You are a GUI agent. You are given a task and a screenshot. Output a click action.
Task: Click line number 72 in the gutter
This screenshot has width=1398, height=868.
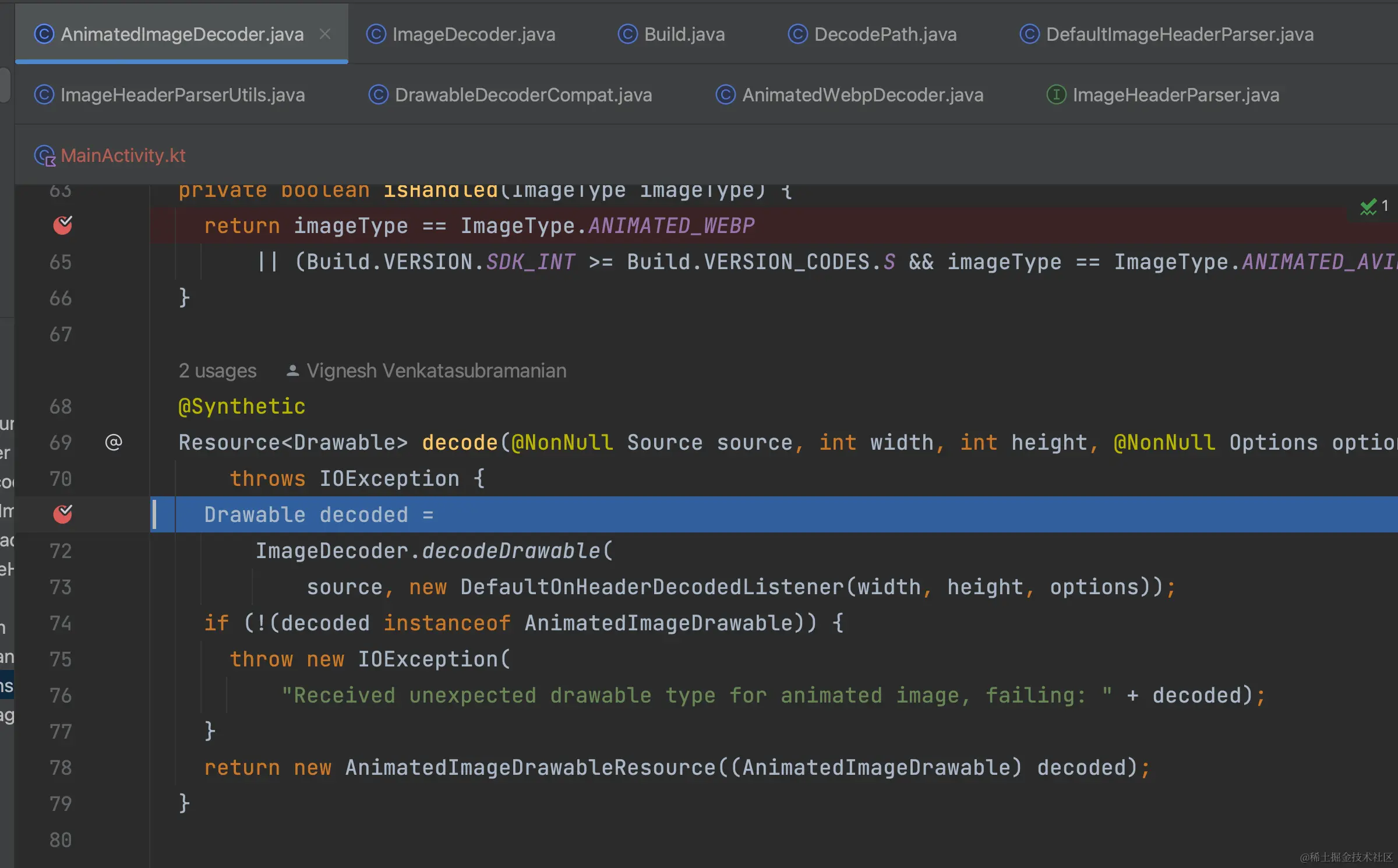[61, 551]
